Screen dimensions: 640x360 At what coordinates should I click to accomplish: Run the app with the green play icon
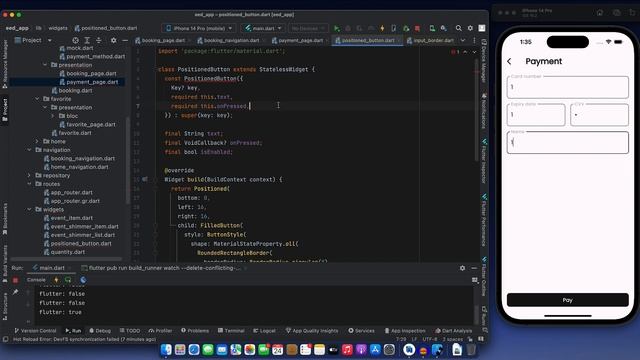point(336,28)
